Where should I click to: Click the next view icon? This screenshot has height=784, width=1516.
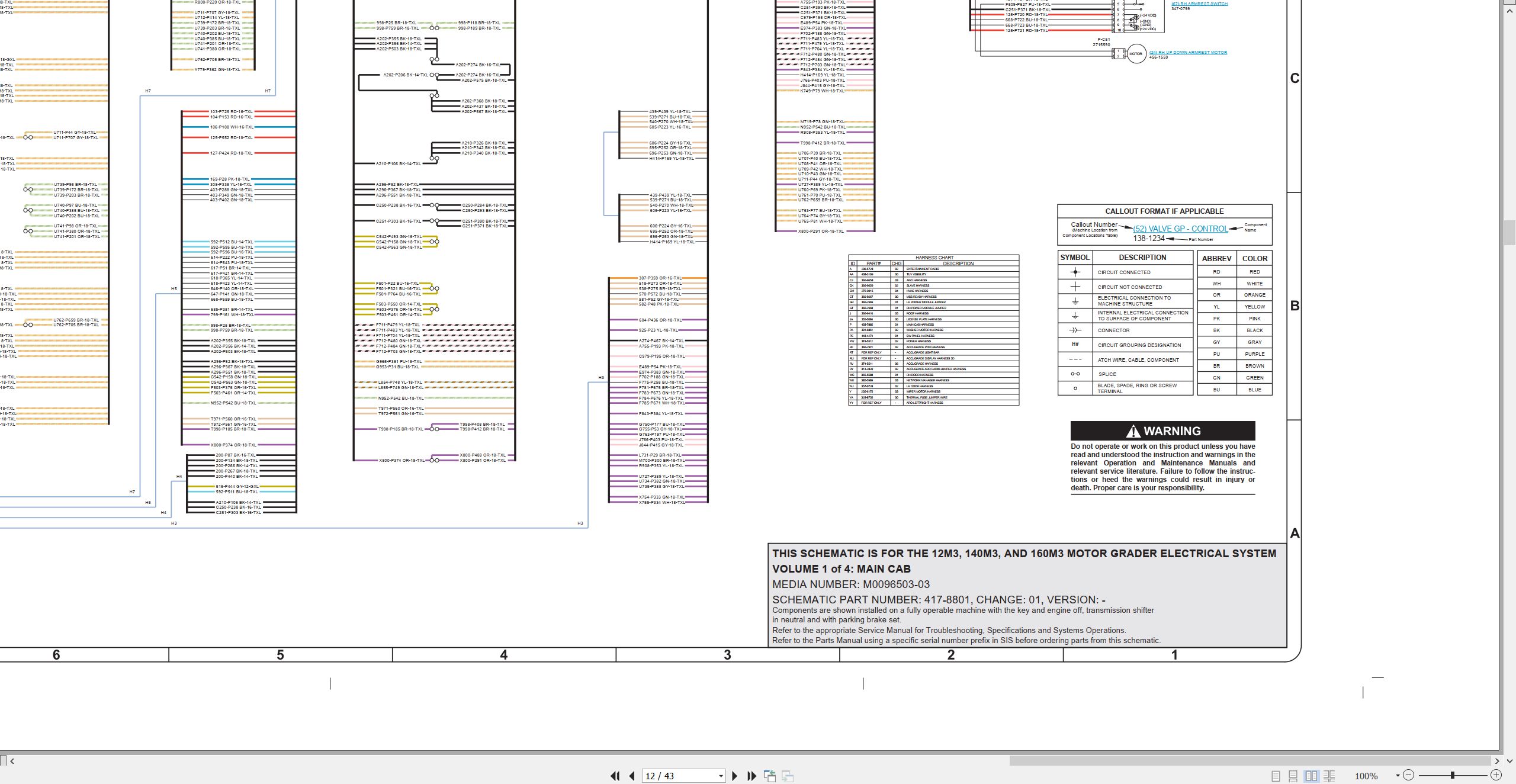tap(788, 776)
